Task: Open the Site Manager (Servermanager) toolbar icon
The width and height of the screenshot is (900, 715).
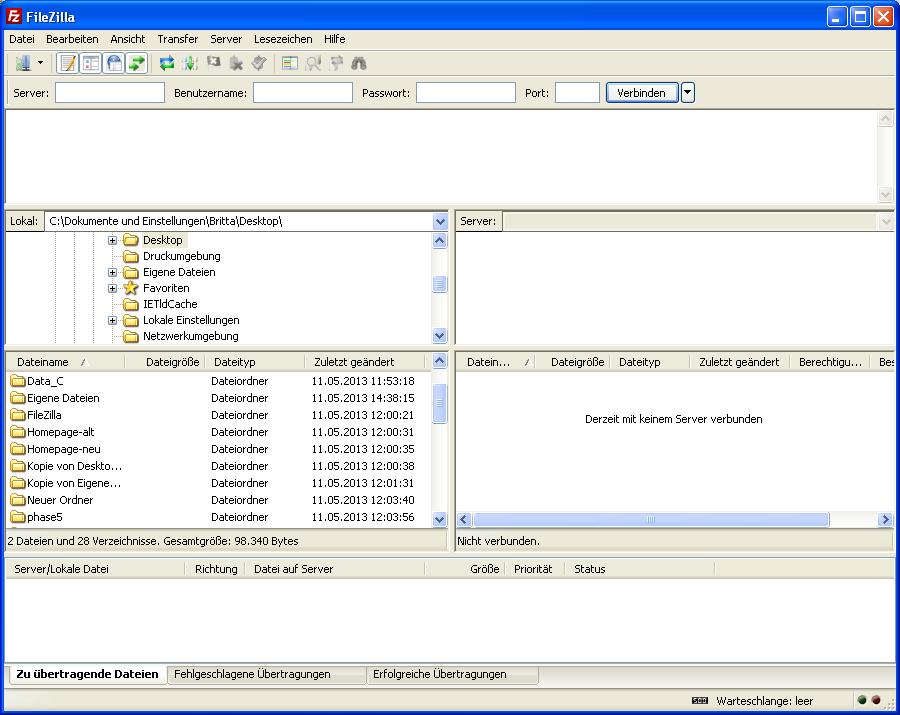Action: [x=23, y=63]
